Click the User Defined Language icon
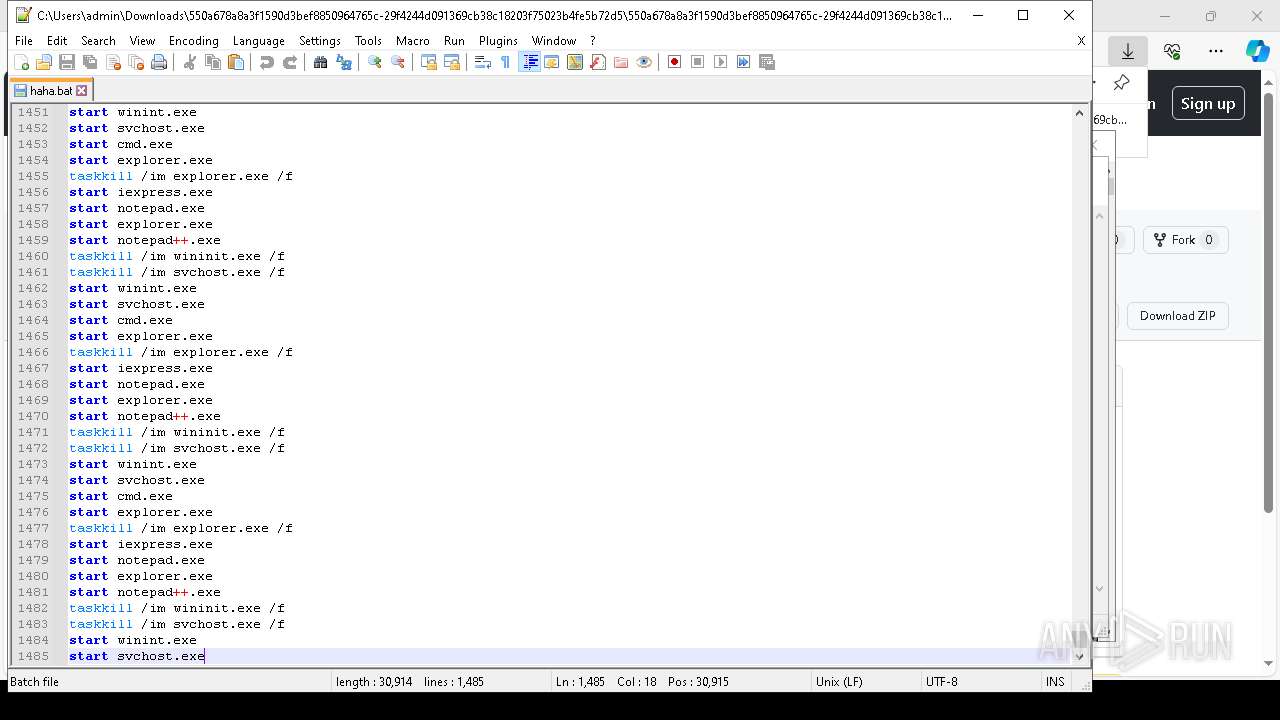The image size is (1280, 720). click(x=552, y=62)
